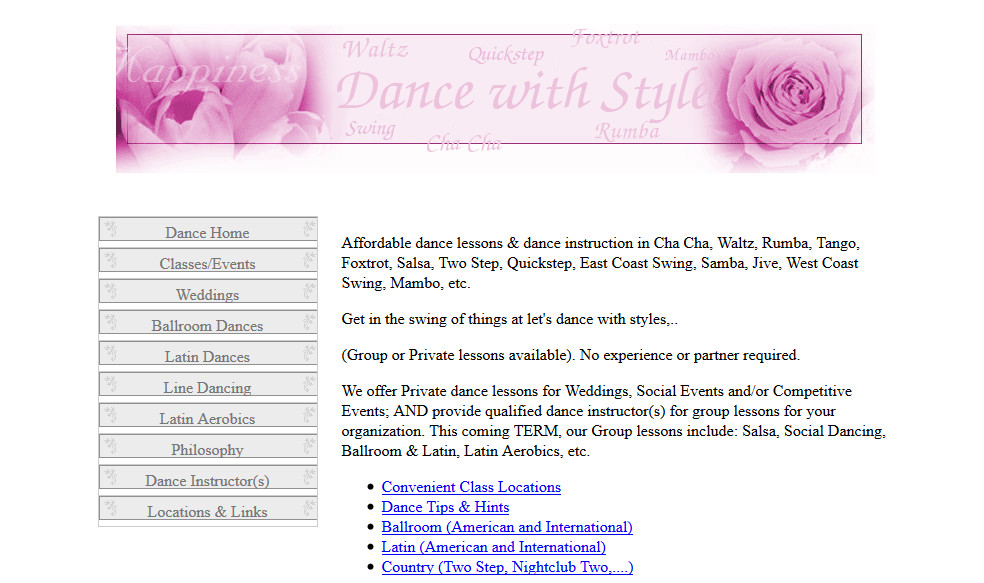Click Ballroom (American and International) link
Screen dimensions: 984x583
pyautogui.click(x=506, y=527)
